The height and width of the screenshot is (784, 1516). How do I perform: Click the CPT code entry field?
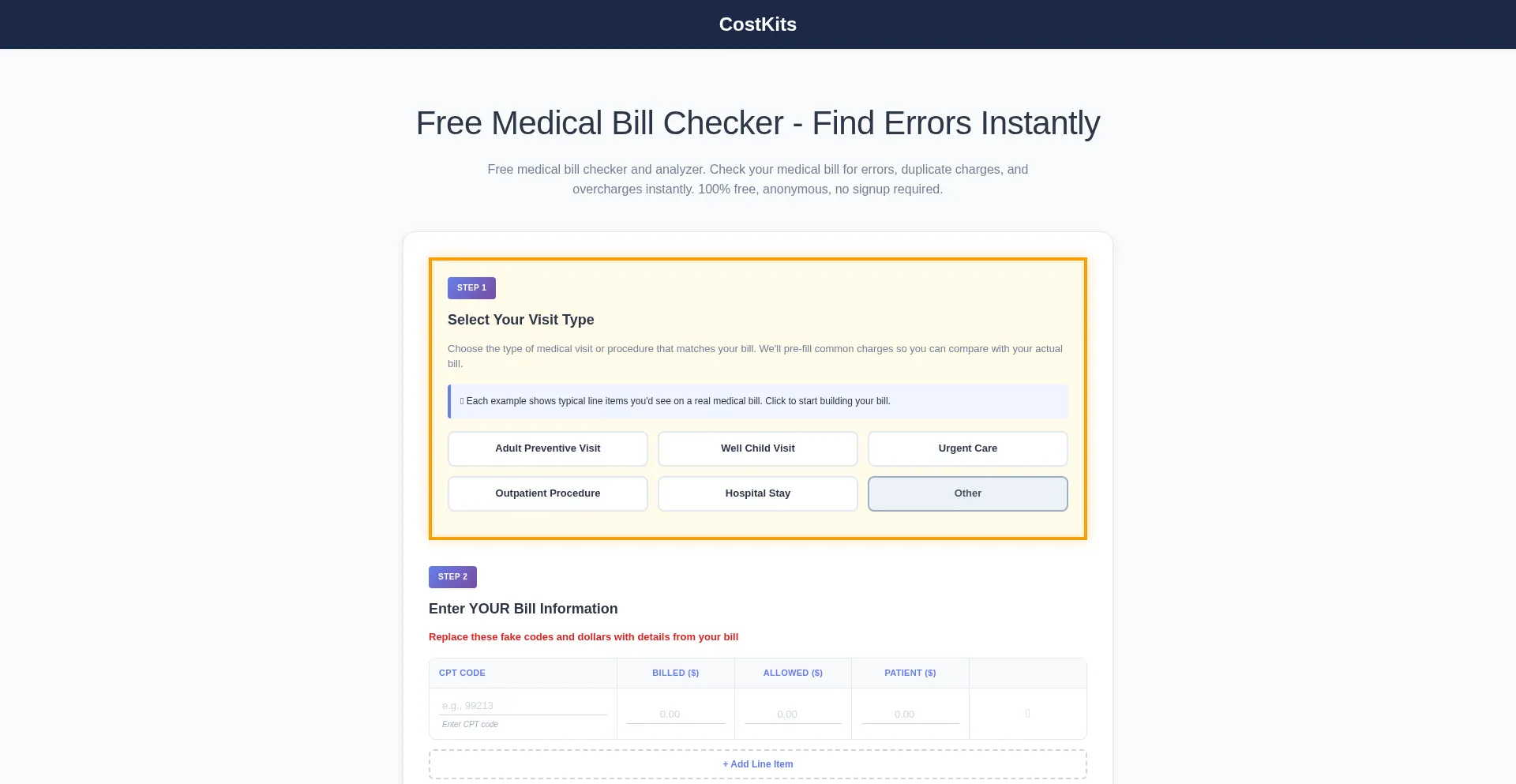(x=523, y=705)
